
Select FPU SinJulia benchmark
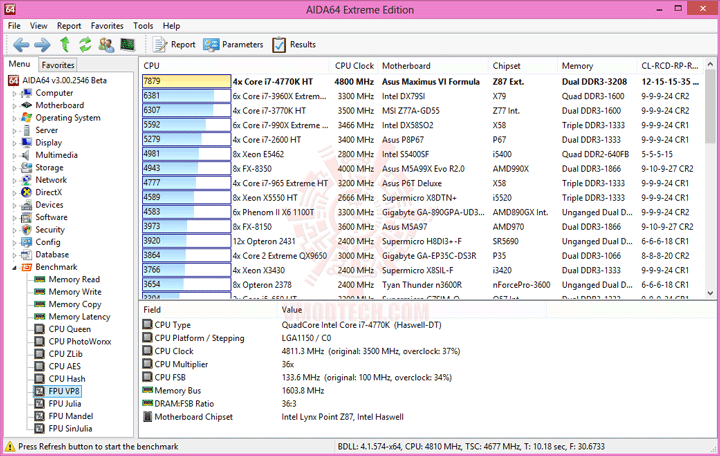point(70,428)
